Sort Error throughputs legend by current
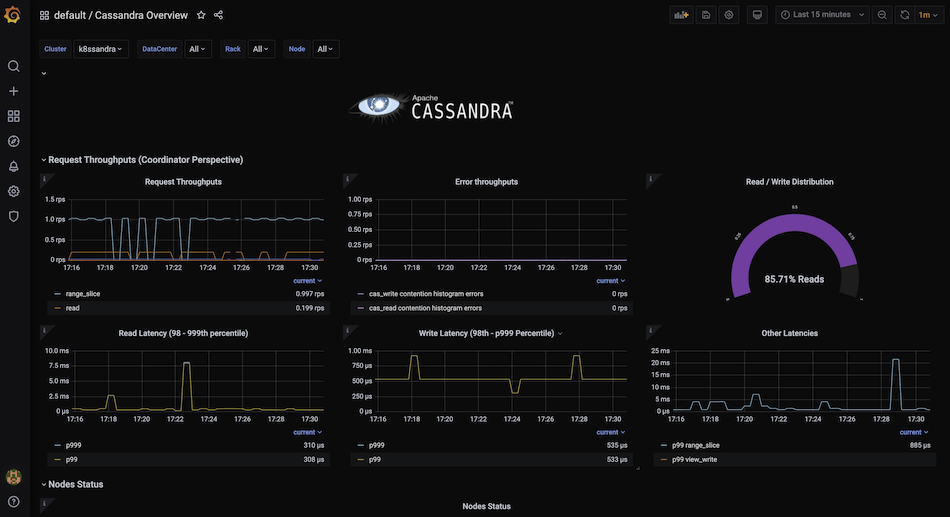Image resolution: width=950 pixels, height=517 pixels. (x=611, y=281)
